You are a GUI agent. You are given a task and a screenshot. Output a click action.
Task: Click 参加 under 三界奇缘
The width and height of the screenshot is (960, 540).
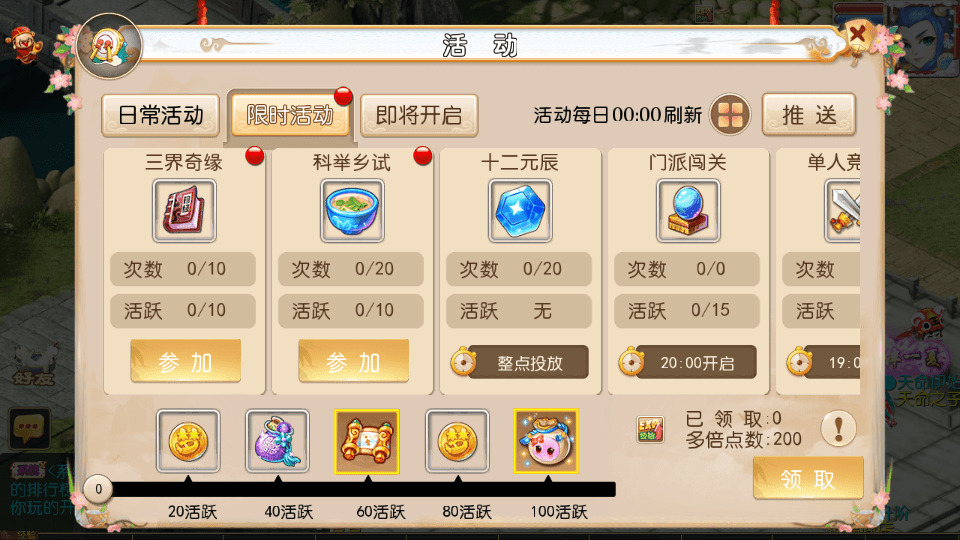(x=185, y=361)
